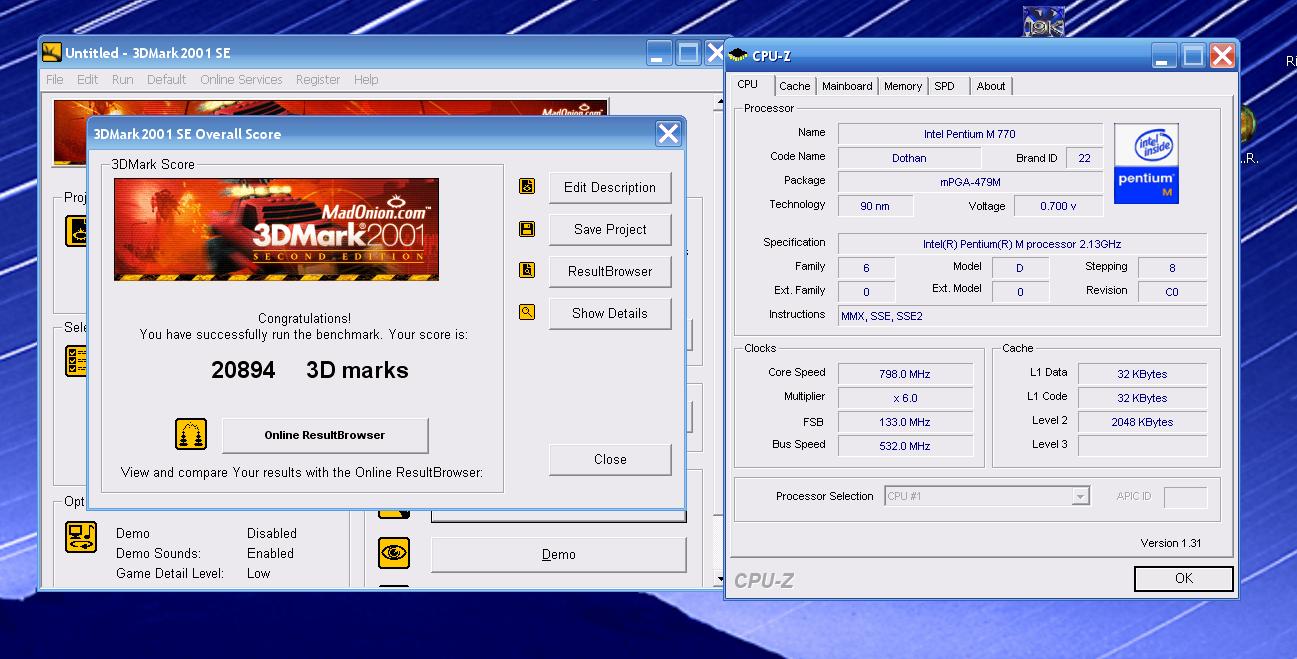Click the Specification field text
Image resolution: width=1297 pixels, height=659 pixels.
click(1022, 244)
